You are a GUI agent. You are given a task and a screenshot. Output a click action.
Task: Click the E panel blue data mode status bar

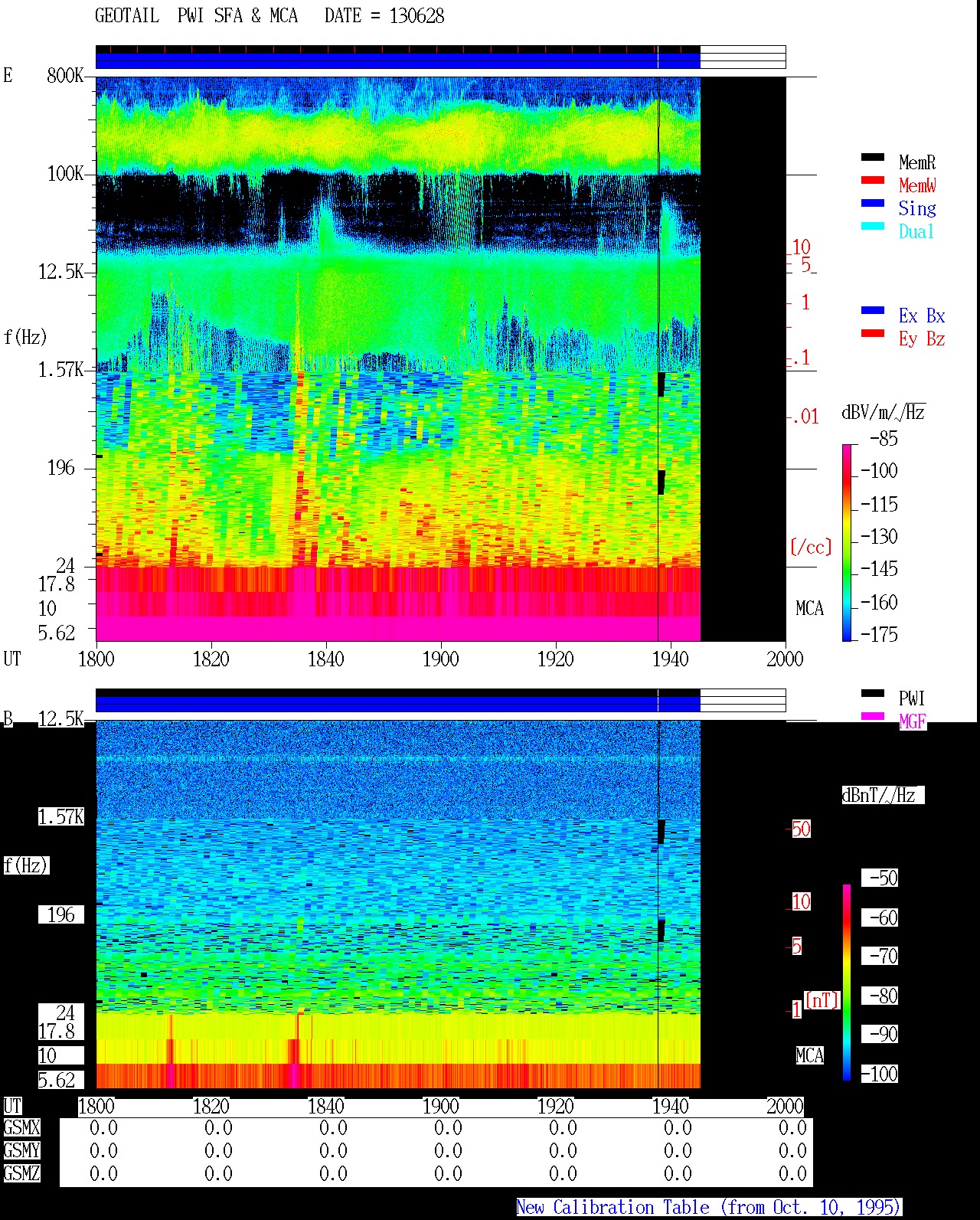pos(398,60)
